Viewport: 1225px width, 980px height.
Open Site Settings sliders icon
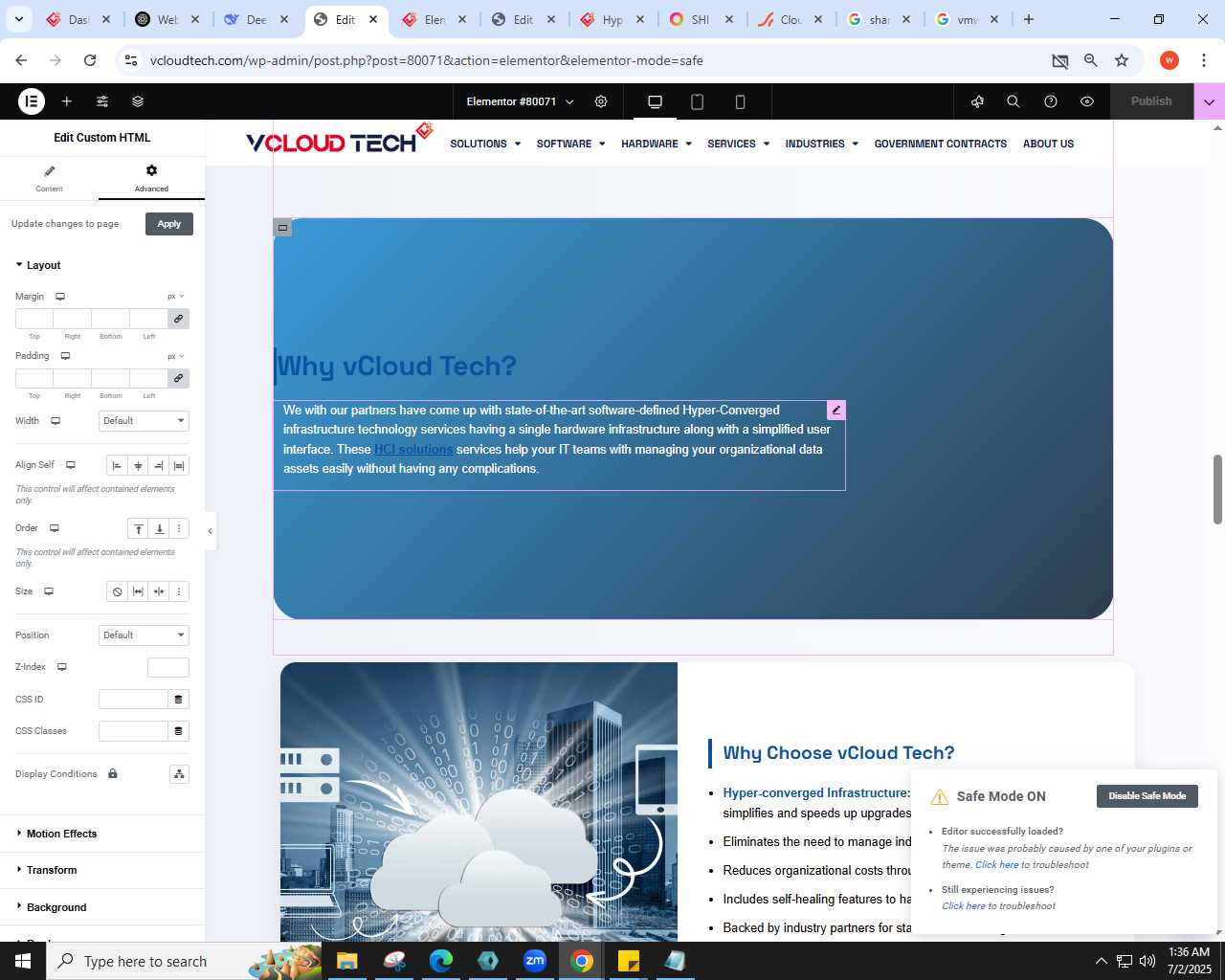(102, 101)
